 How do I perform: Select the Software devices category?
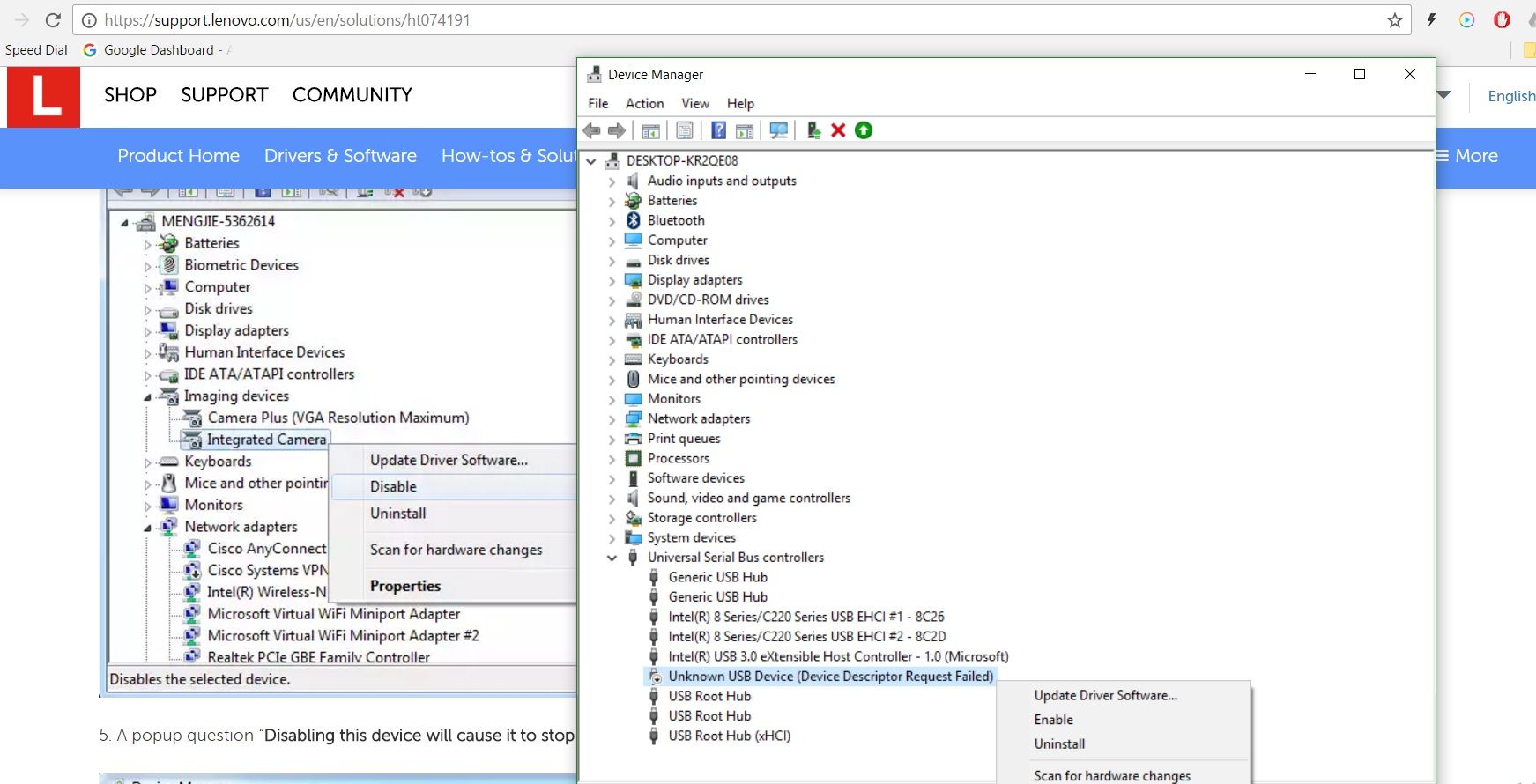tap(695, 478)
